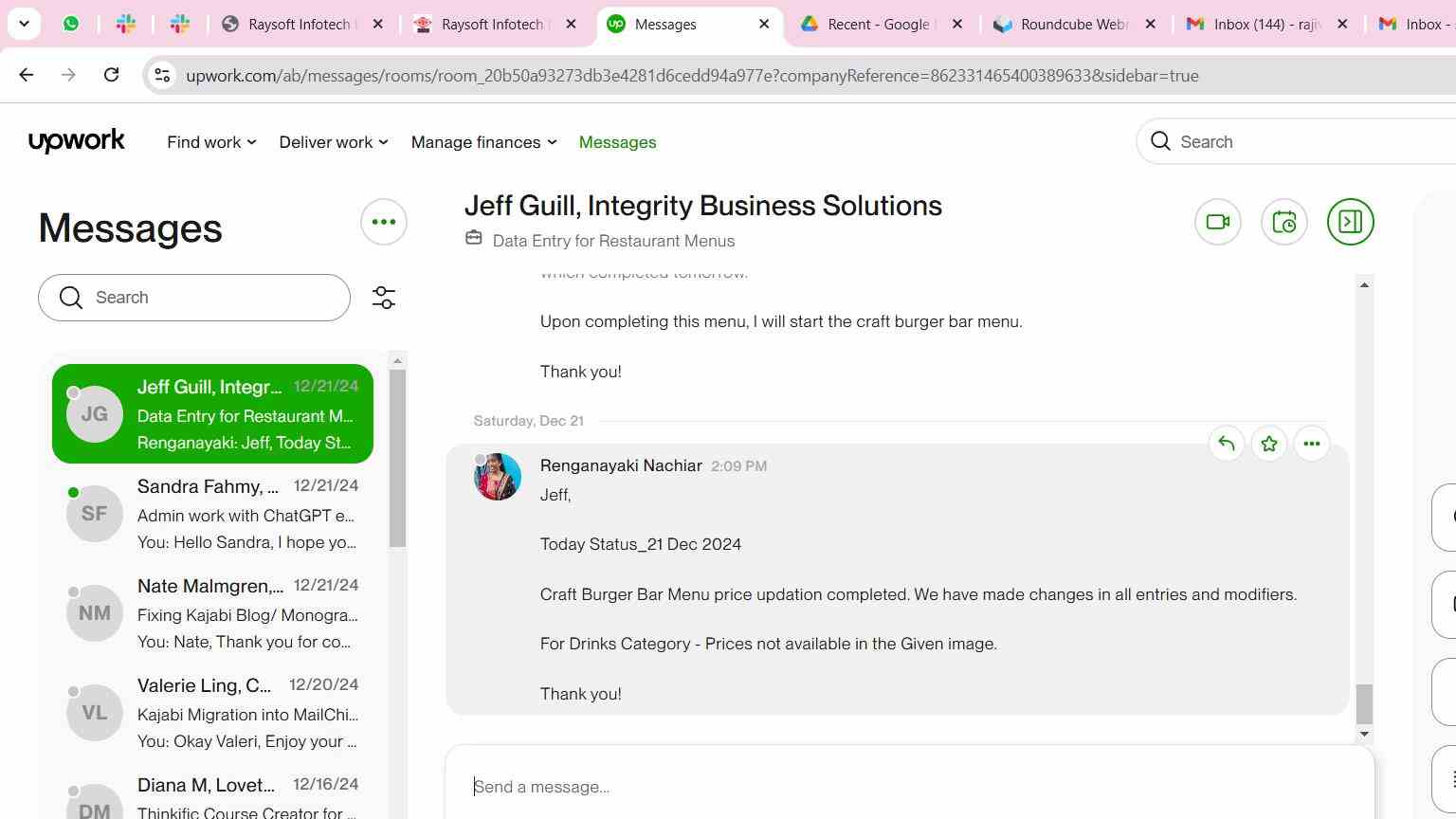The image size is (1456, 819).
Task: Click the briefcase icon beside job title
Action: [473, 238]
